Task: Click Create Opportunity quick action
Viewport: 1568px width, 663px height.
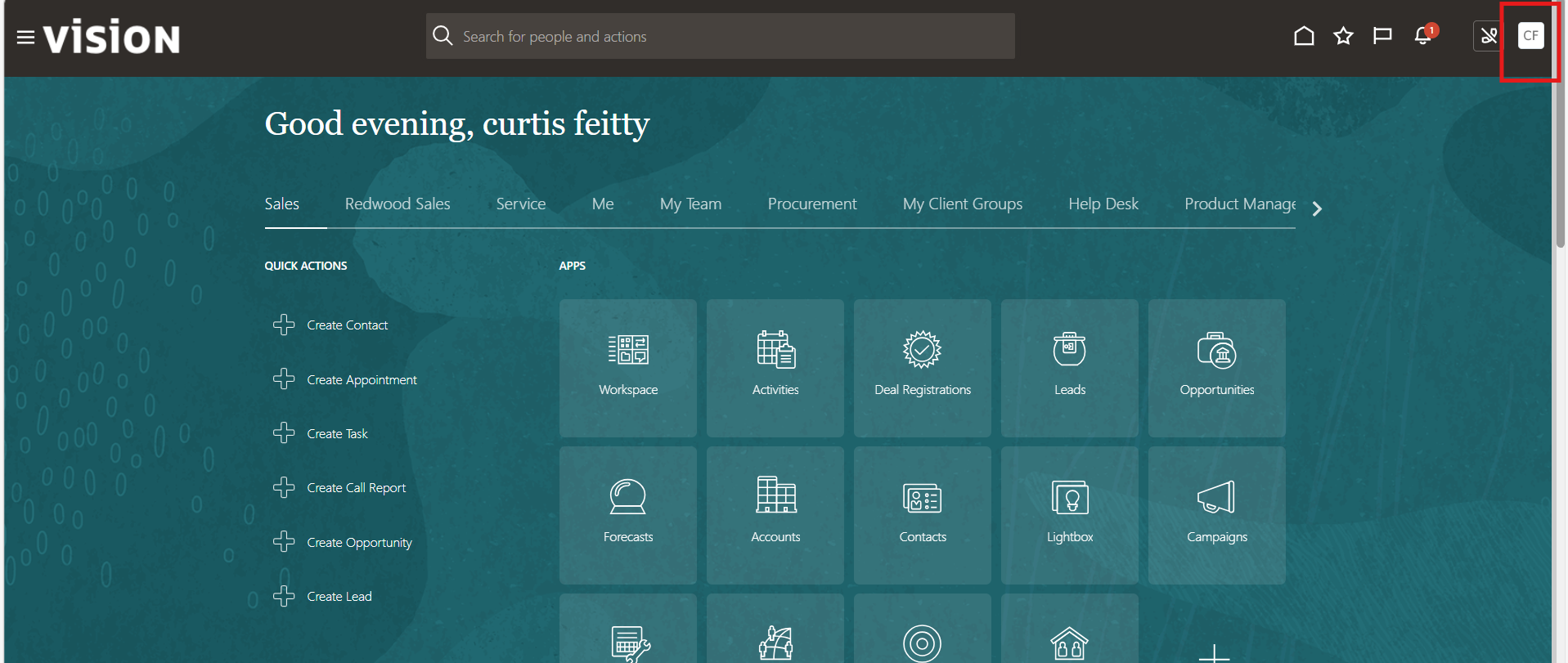Action: click(359, 543)
